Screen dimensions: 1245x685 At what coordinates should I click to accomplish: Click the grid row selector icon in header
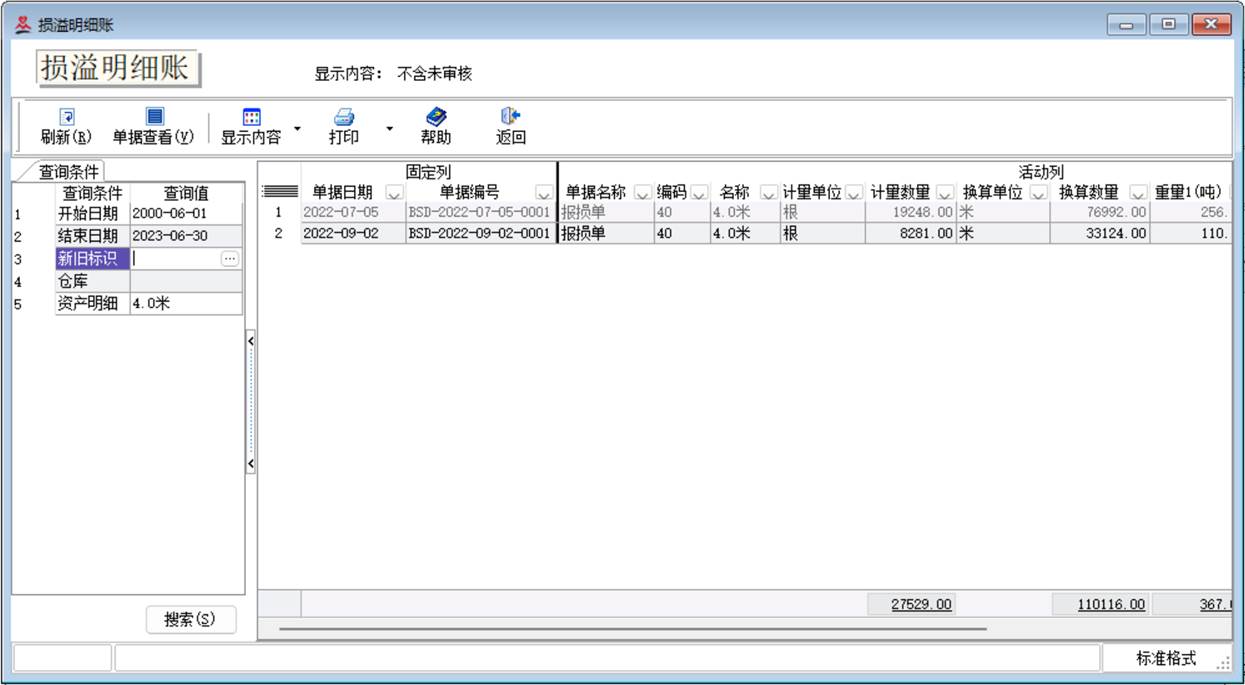[x=279, y=192]
